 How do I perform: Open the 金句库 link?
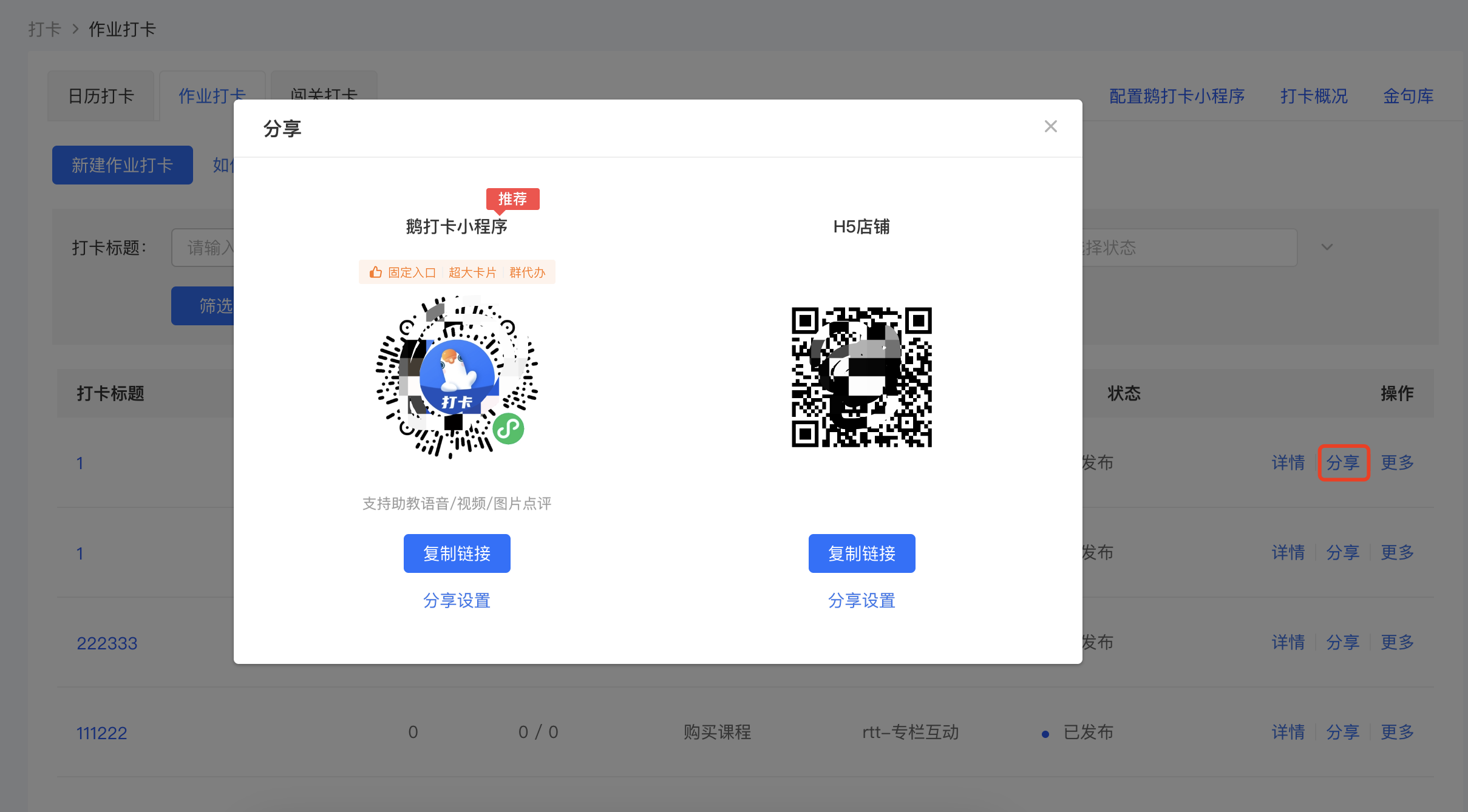click(x=1408, y=96)
